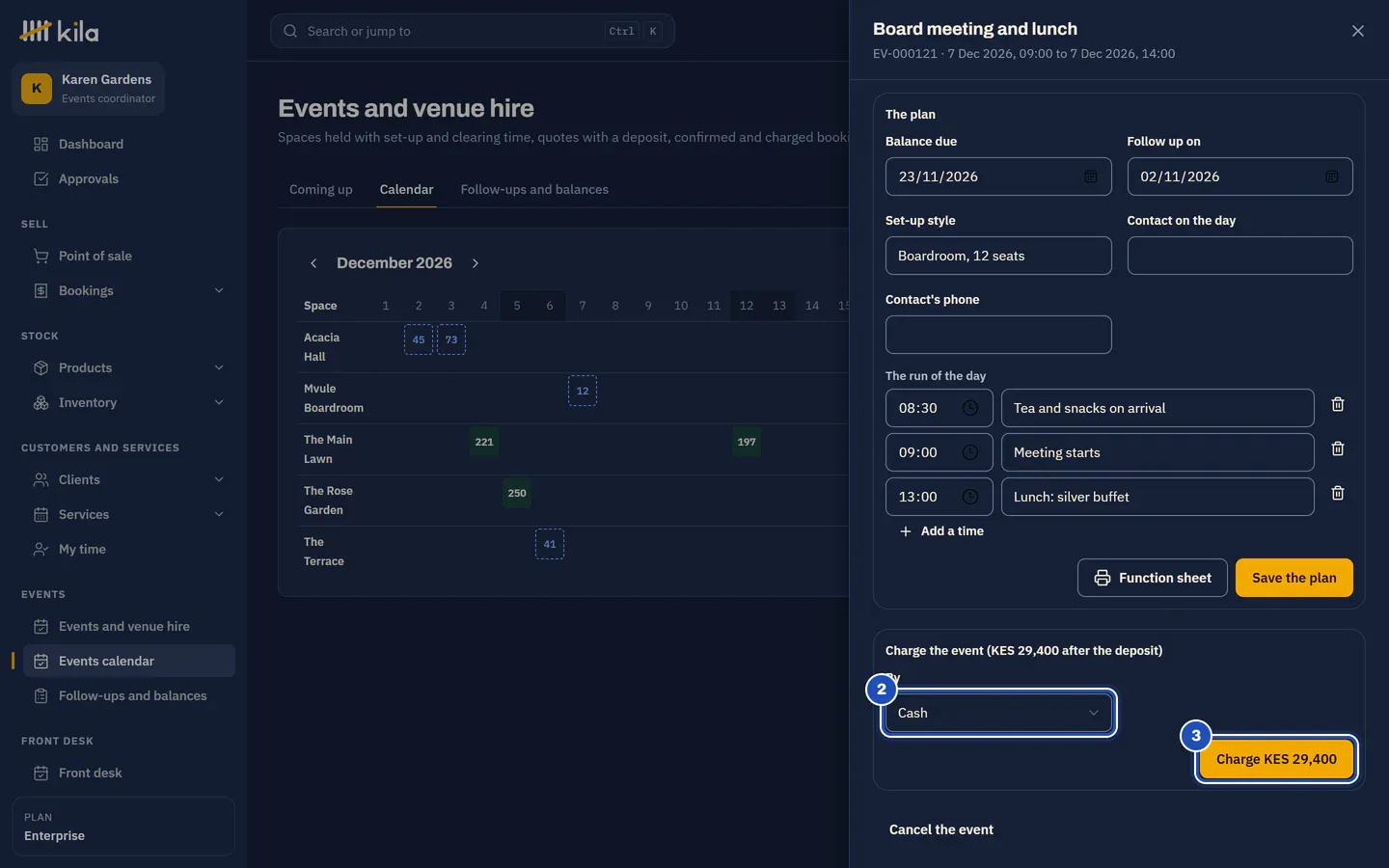Delete the 08:30 Tea and snacks entry

(1338, 404)
